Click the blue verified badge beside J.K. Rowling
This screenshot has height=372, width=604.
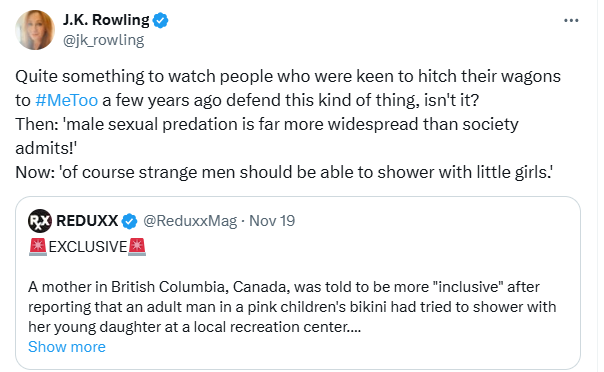(x=161, y=20)
